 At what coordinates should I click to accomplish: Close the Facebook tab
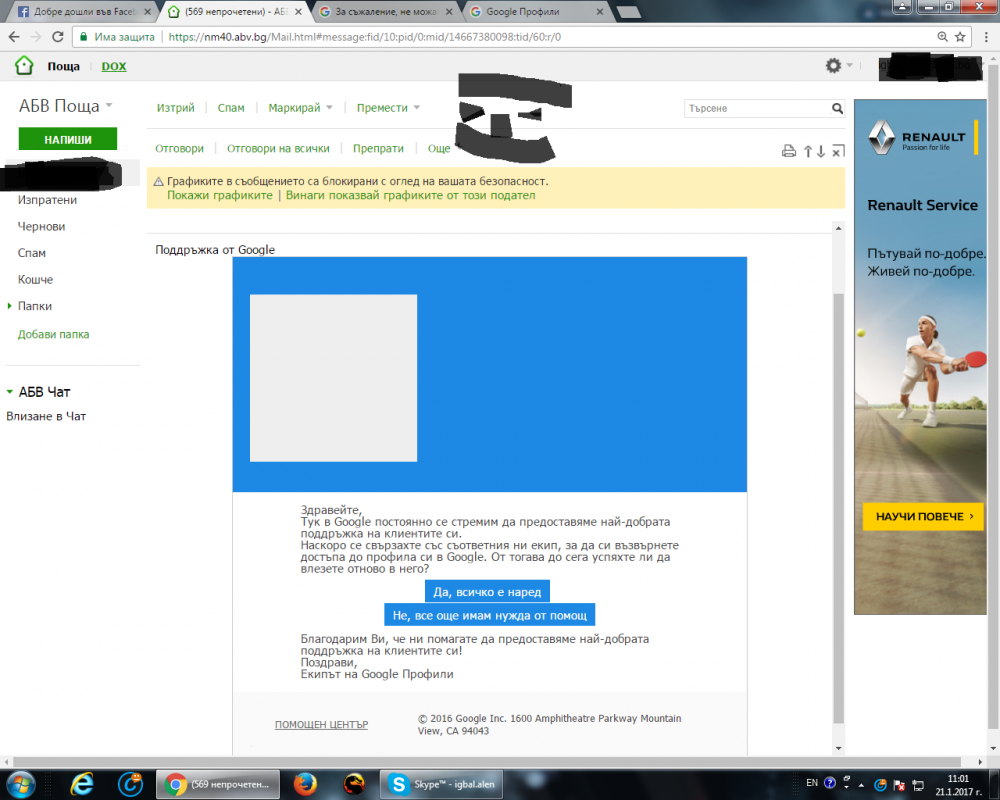pos(148,11)
